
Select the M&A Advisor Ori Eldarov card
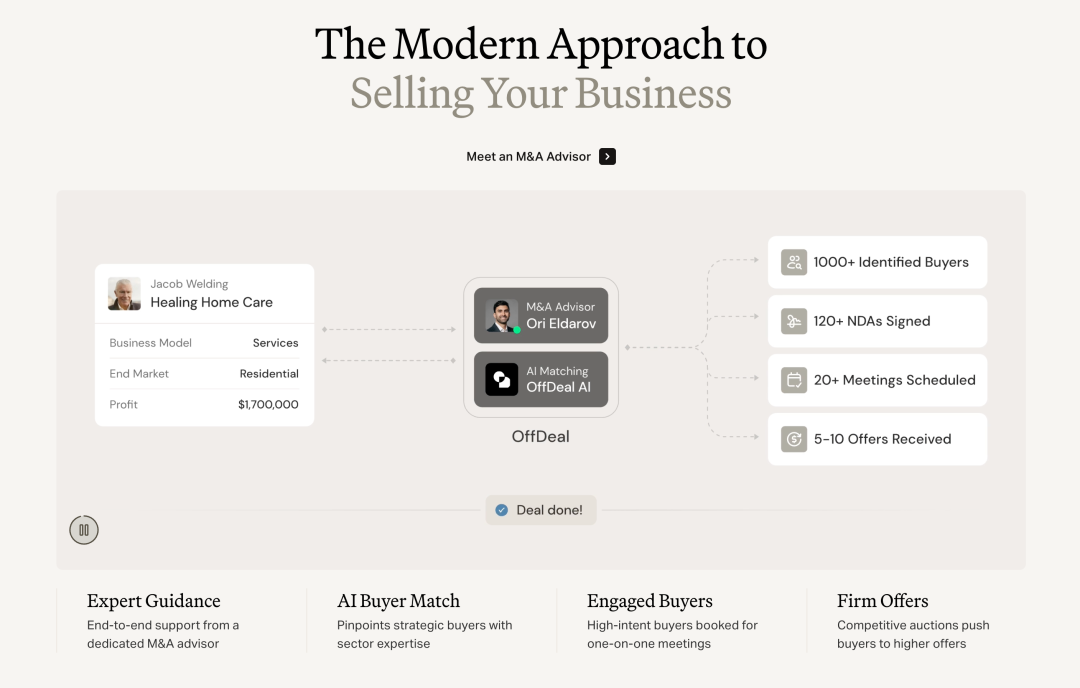[541, 315]
